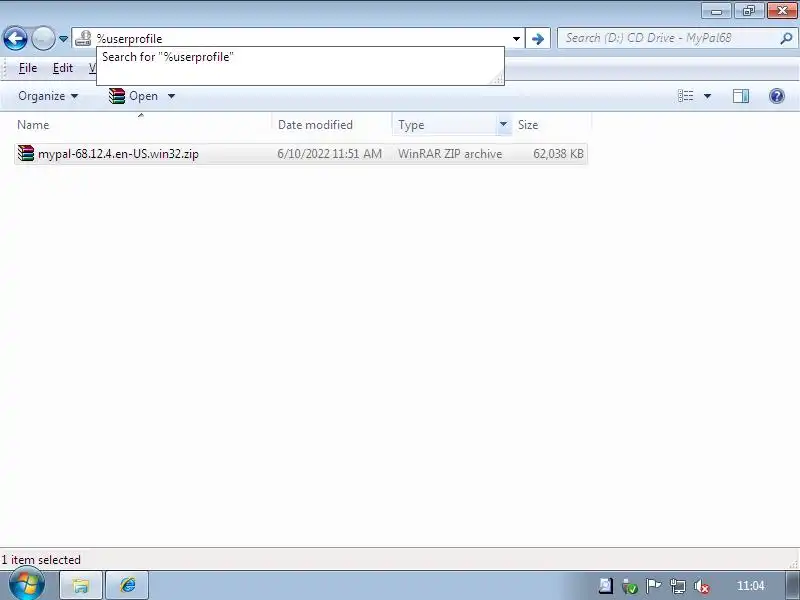Viewport: 800px width, 600px height.
Task: Open the Edit menu
Action: tap(63, 68)
